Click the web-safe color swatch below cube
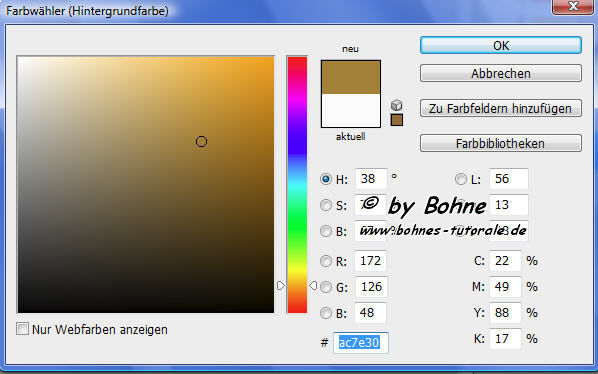The height and width of the screenshot is (374, 598). (x=397, y=120)
